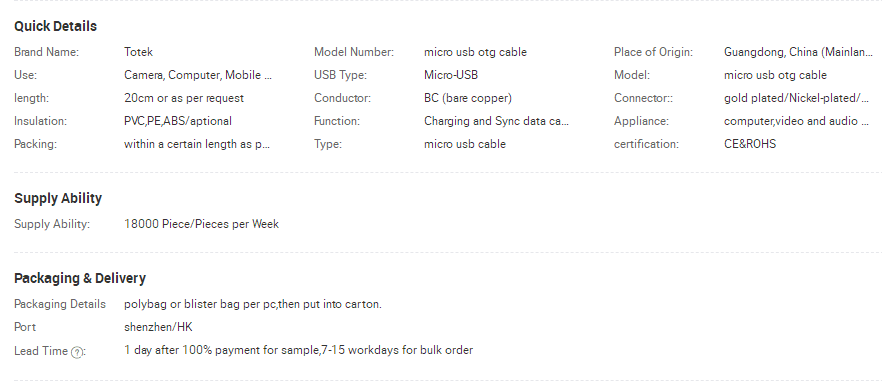882x383 pixels.
Task: Select the Quick Details heading
Action: 55,26
